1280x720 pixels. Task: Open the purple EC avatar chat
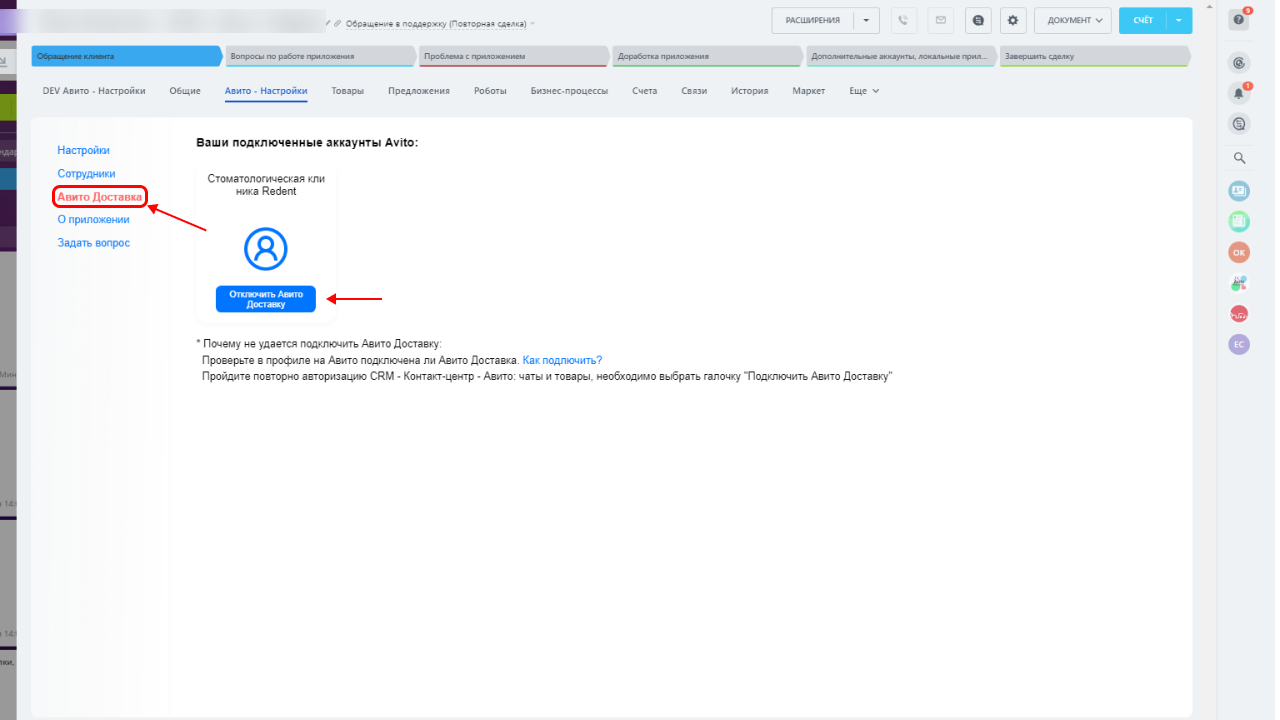point(1239,344)
